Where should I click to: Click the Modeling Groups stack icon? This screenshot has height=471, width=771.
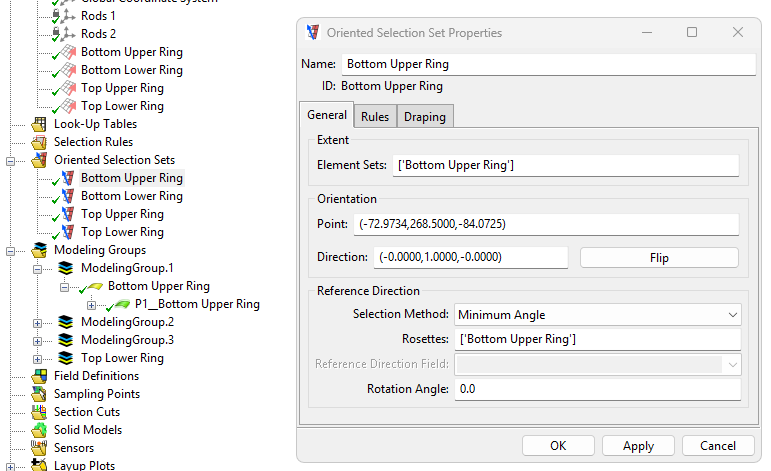tap(40, 250)
